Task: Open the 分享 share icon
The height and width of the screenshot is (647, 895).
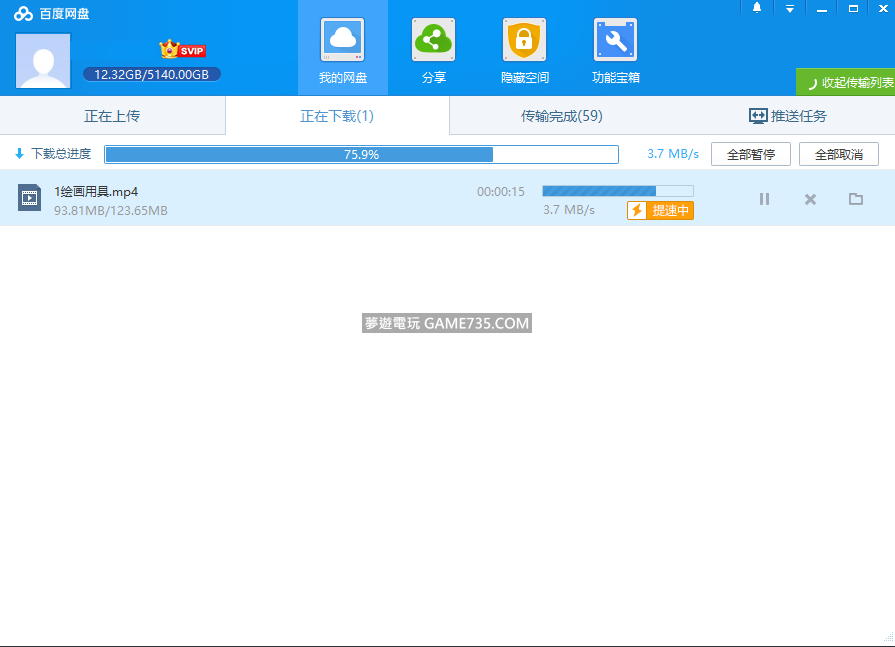Action: pos(433,41)
